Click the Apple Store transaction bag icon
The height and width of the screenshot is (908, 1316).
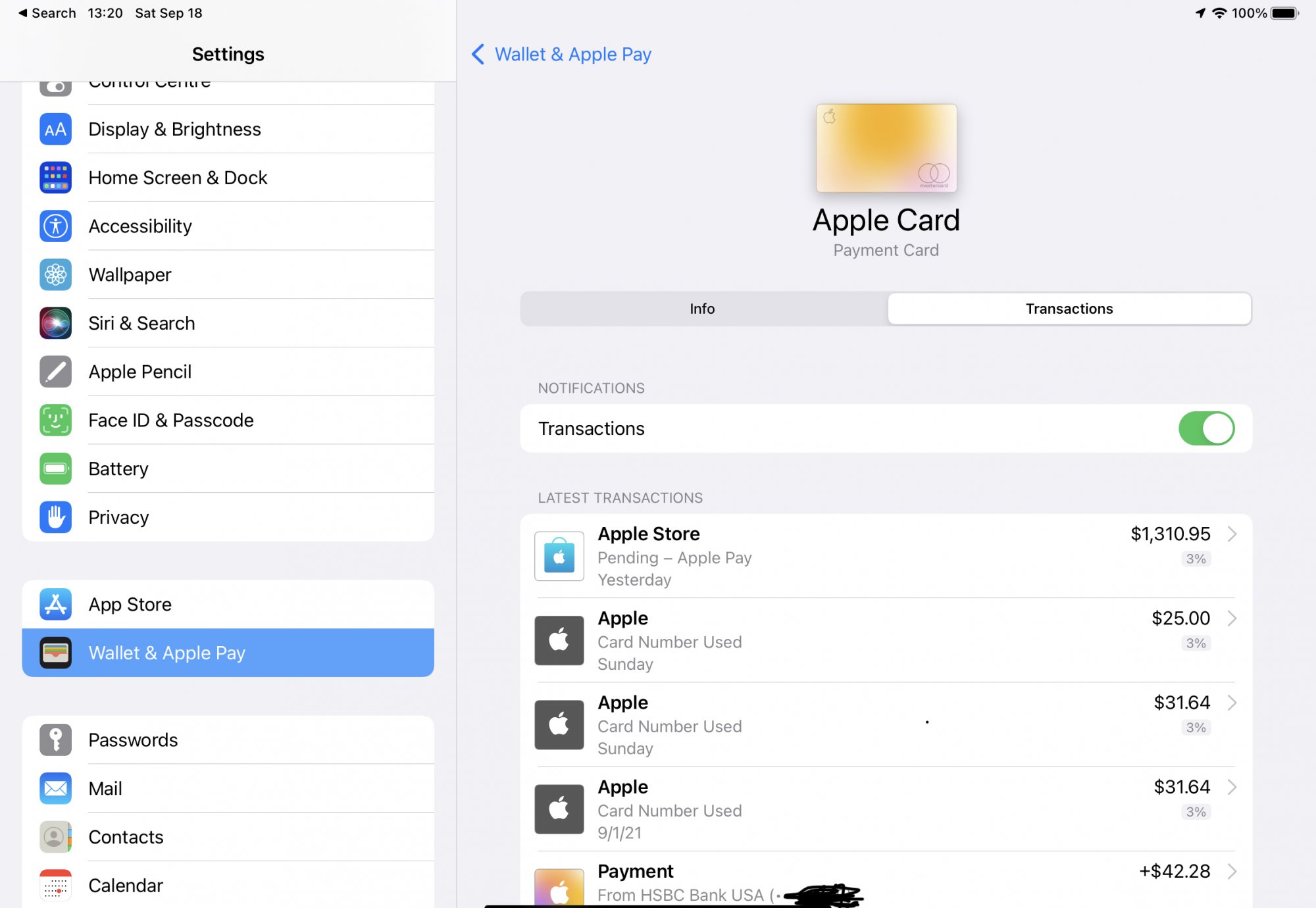click(x=559, y=556)
